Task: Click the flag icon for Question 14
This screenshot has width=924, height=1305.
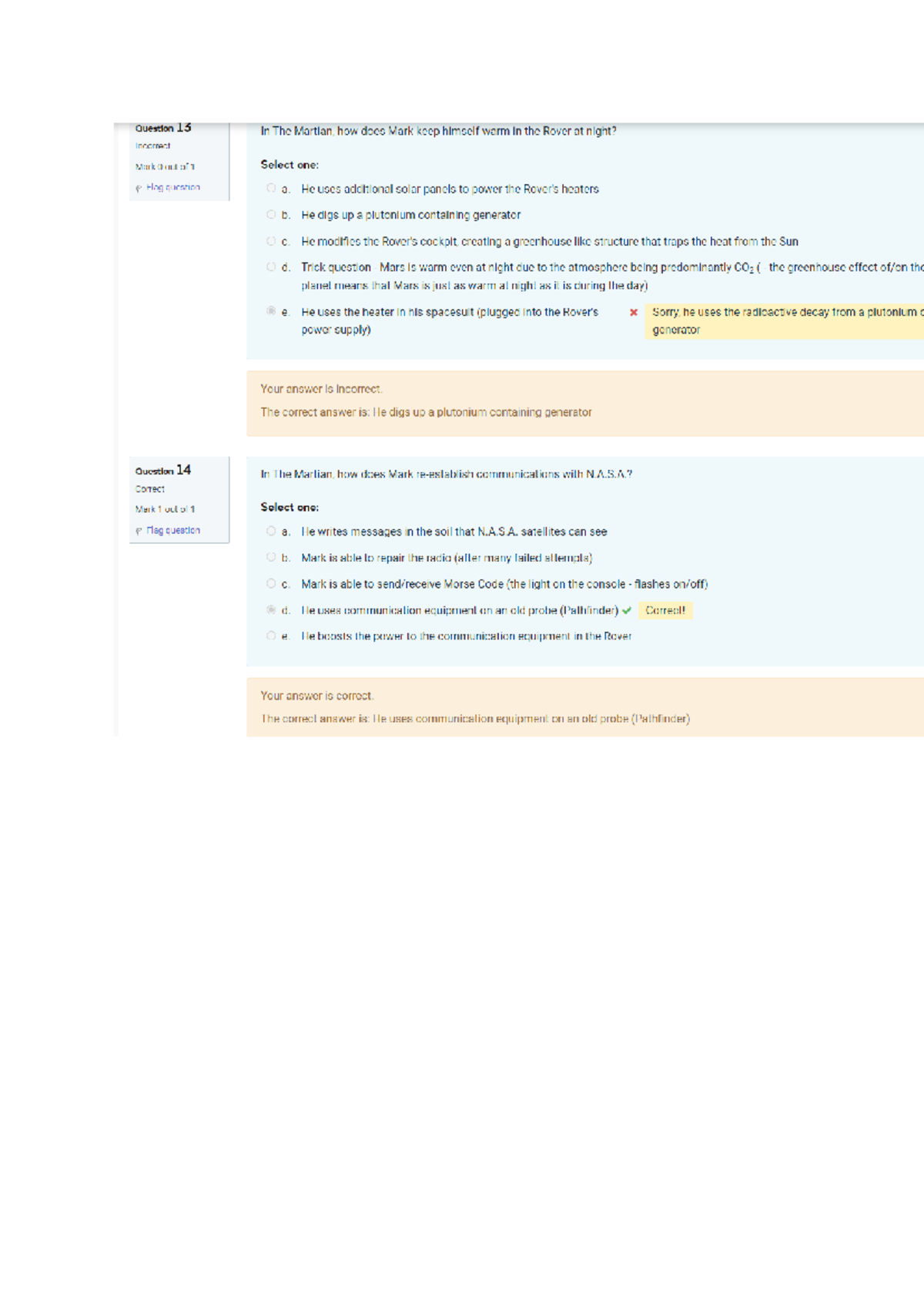Action: coord(139,531)
